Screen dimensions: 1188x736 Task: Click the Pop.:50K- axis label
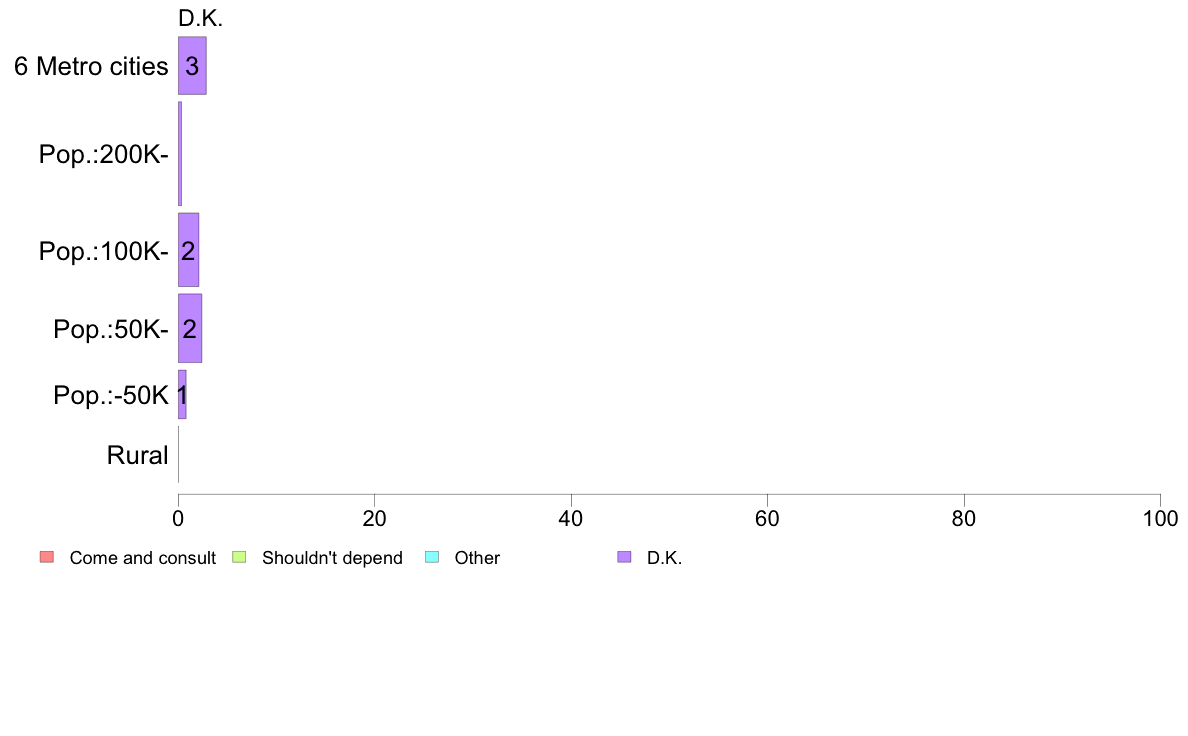click(x=111, y=329)
